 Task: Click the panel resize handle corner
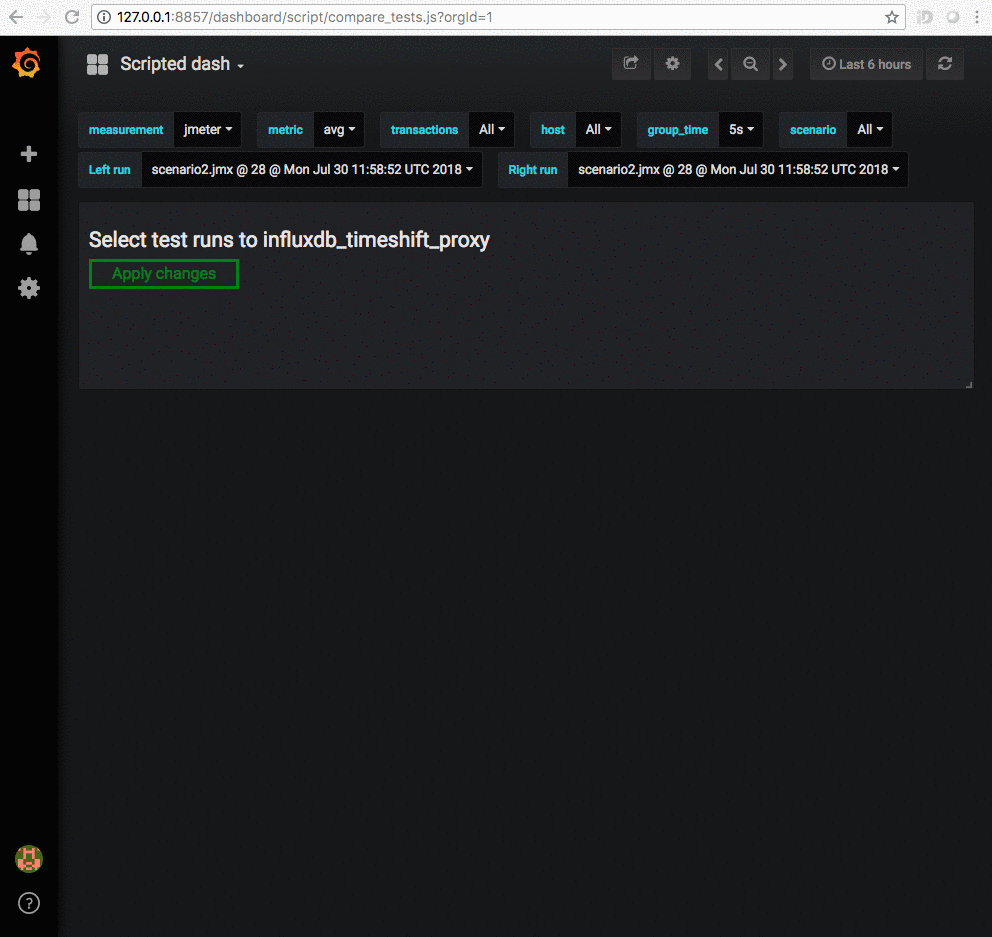pos(969,384)
